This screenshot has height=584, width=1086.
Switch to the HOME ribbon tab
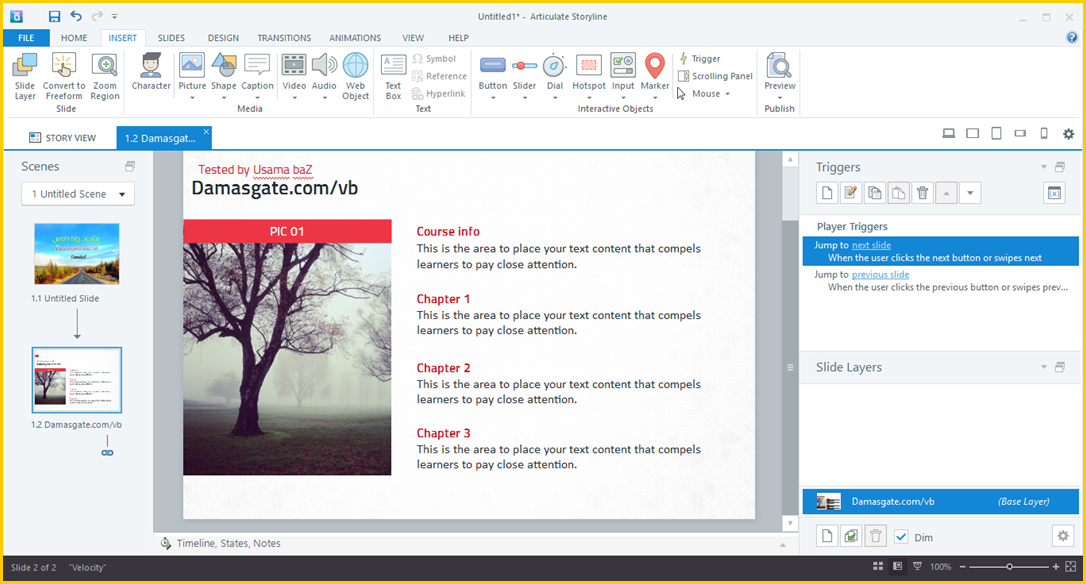tap(74, 38)
